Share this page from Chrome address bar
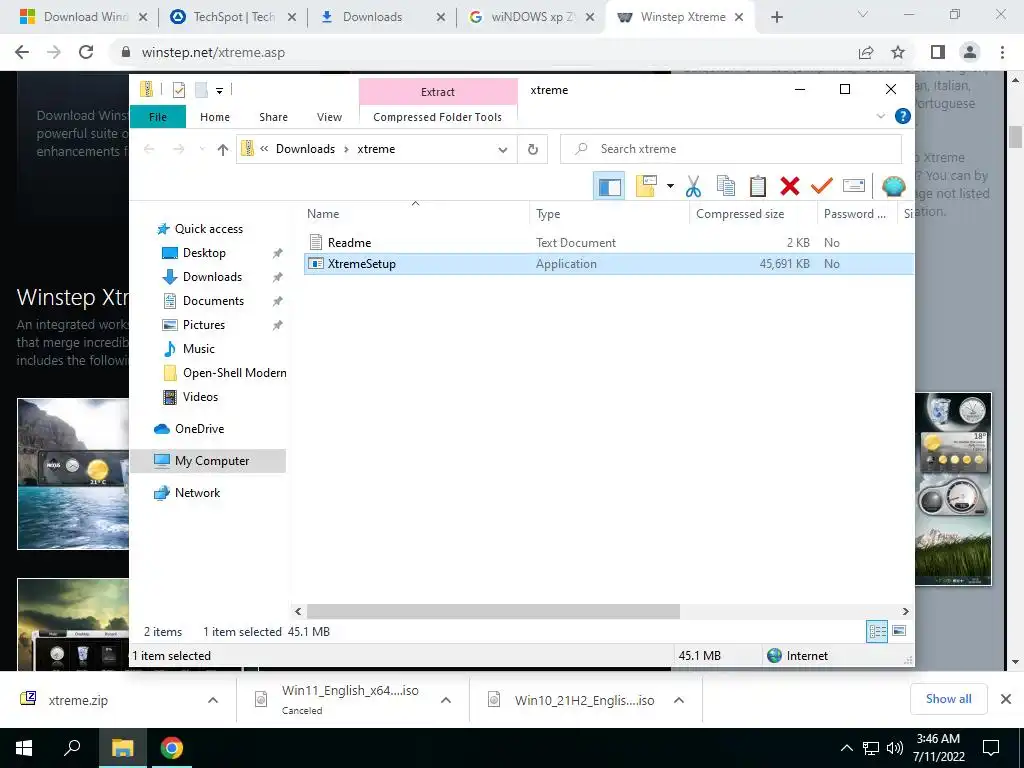 (866, 52)
